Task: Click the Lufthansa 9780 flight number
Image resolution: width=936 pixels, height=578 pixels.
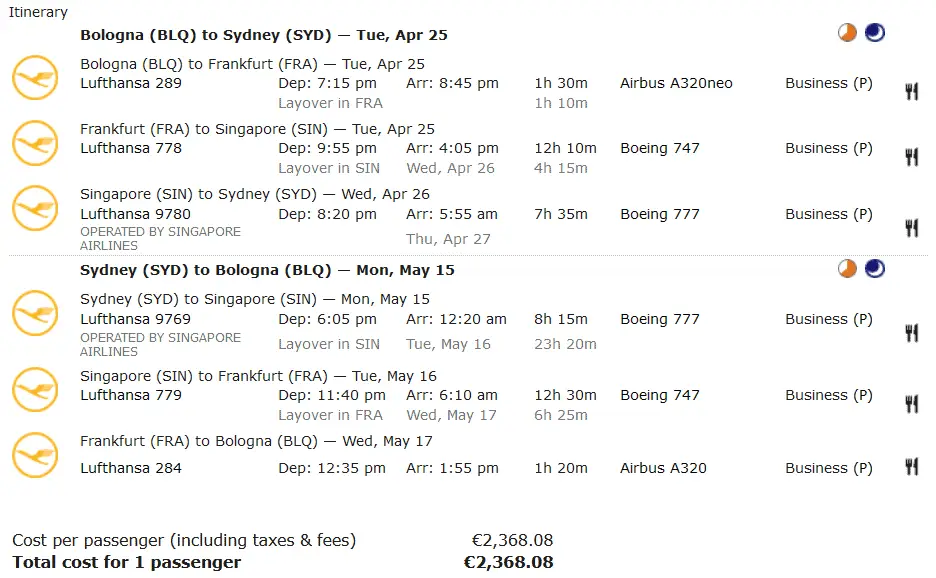Action: click(x=135, y=214)
